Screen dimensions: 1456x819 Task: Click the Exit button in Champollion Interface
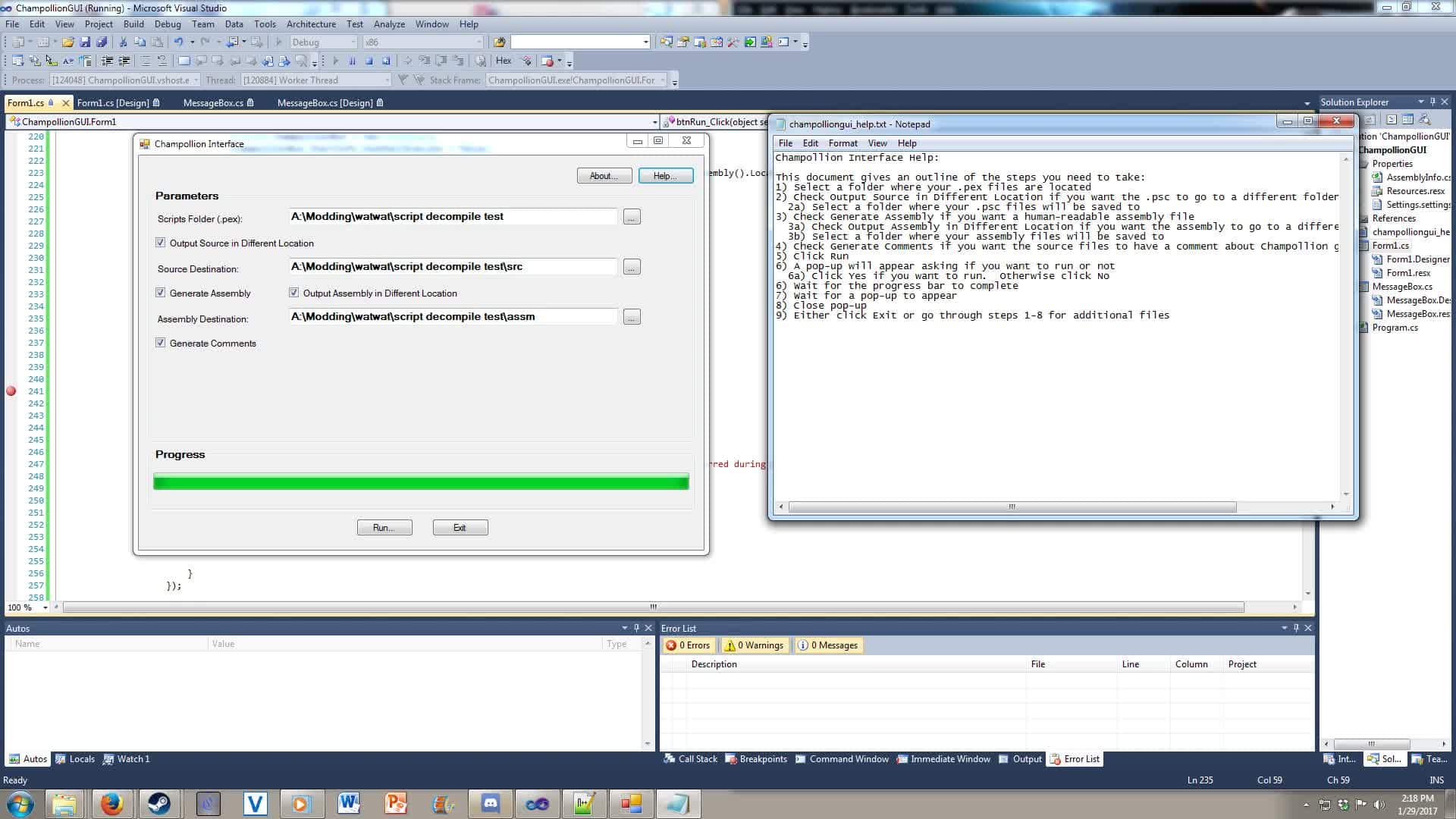460,528
